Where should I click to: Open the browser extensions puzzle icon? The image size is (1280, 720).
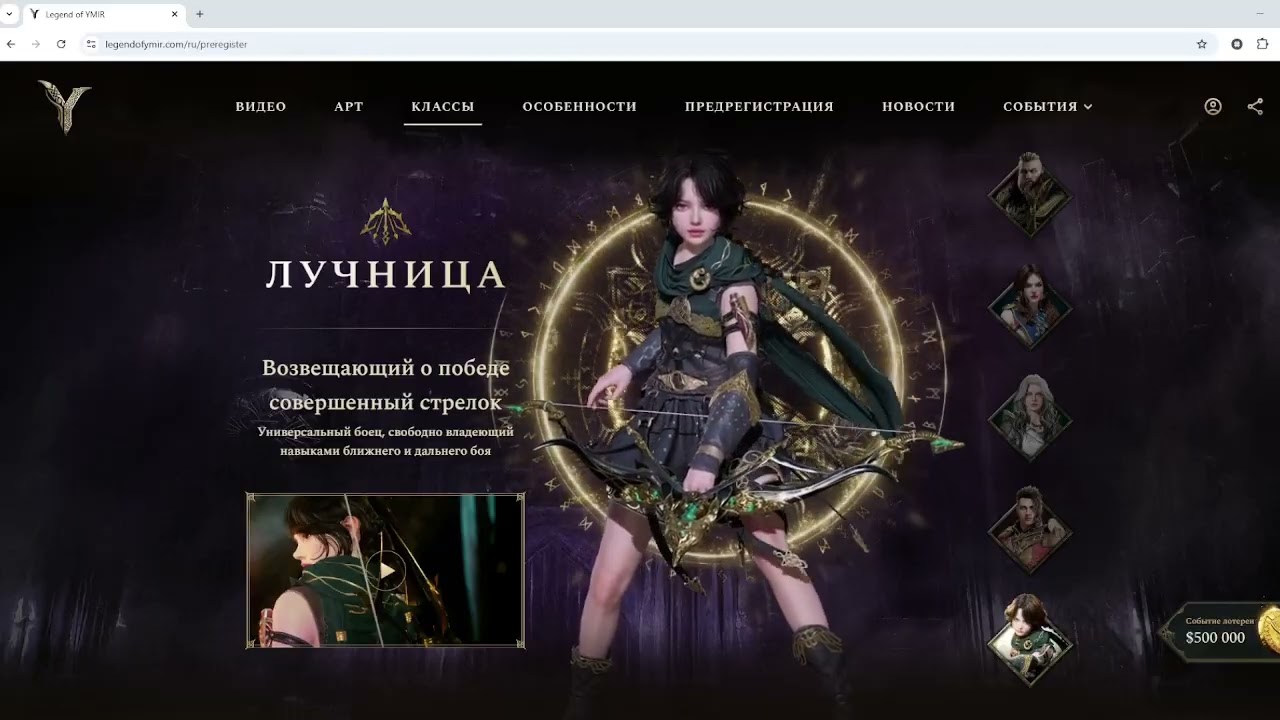[x=1263, y=44]
